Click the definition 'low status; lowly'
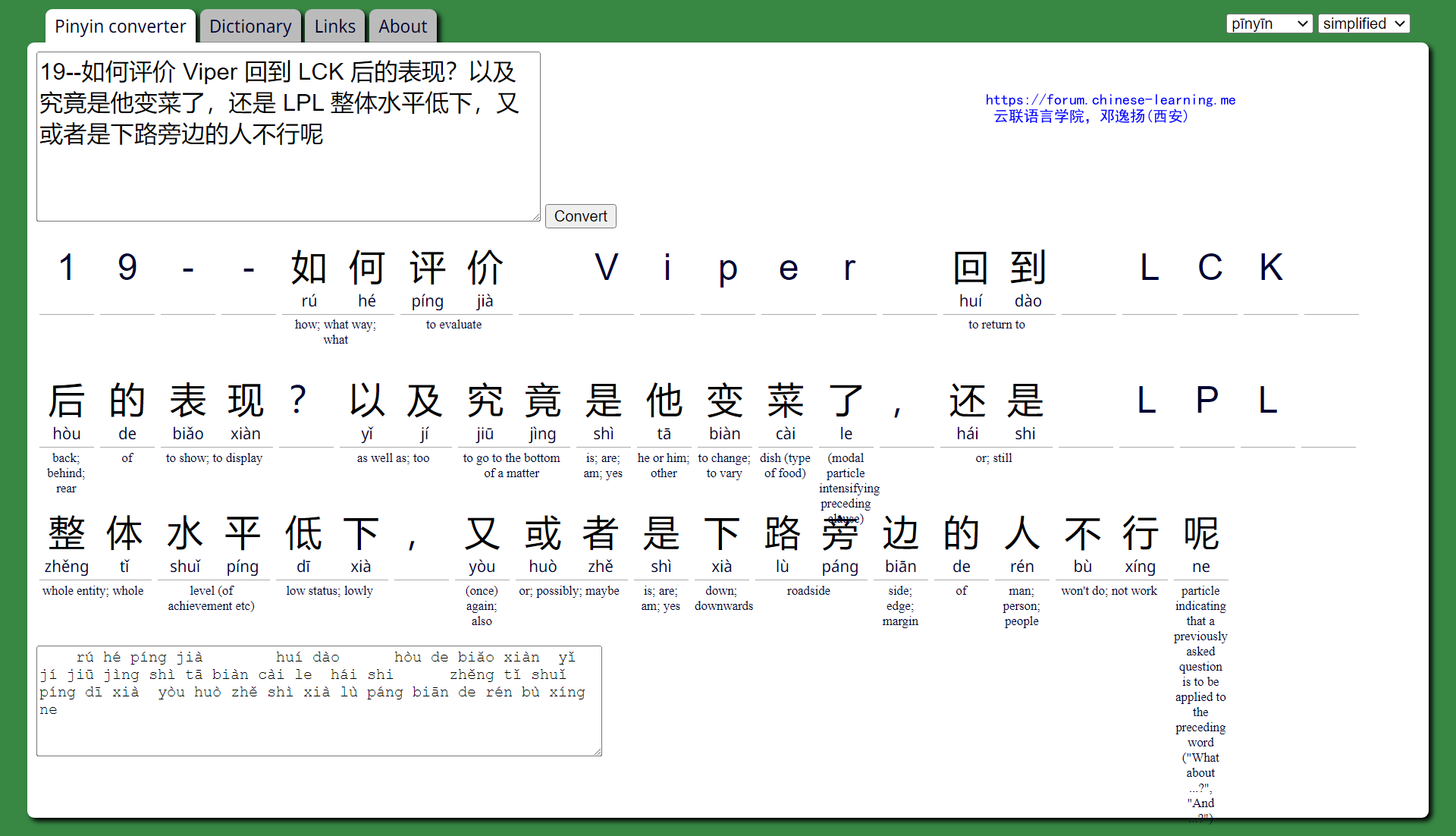Viewport: 1456px width, 836px height. pyautogui.click(x=329, y=591)
